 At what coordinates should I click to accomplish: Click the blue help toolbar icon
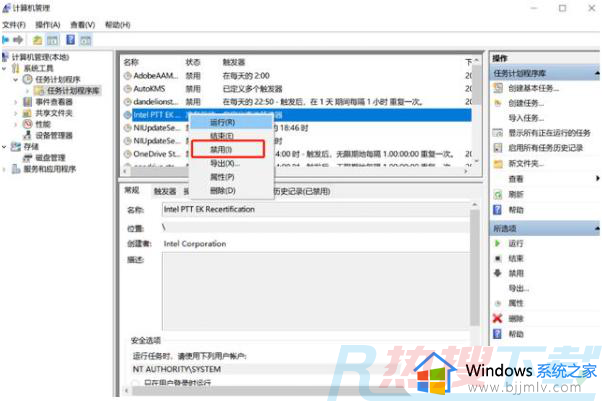point(71,40)
